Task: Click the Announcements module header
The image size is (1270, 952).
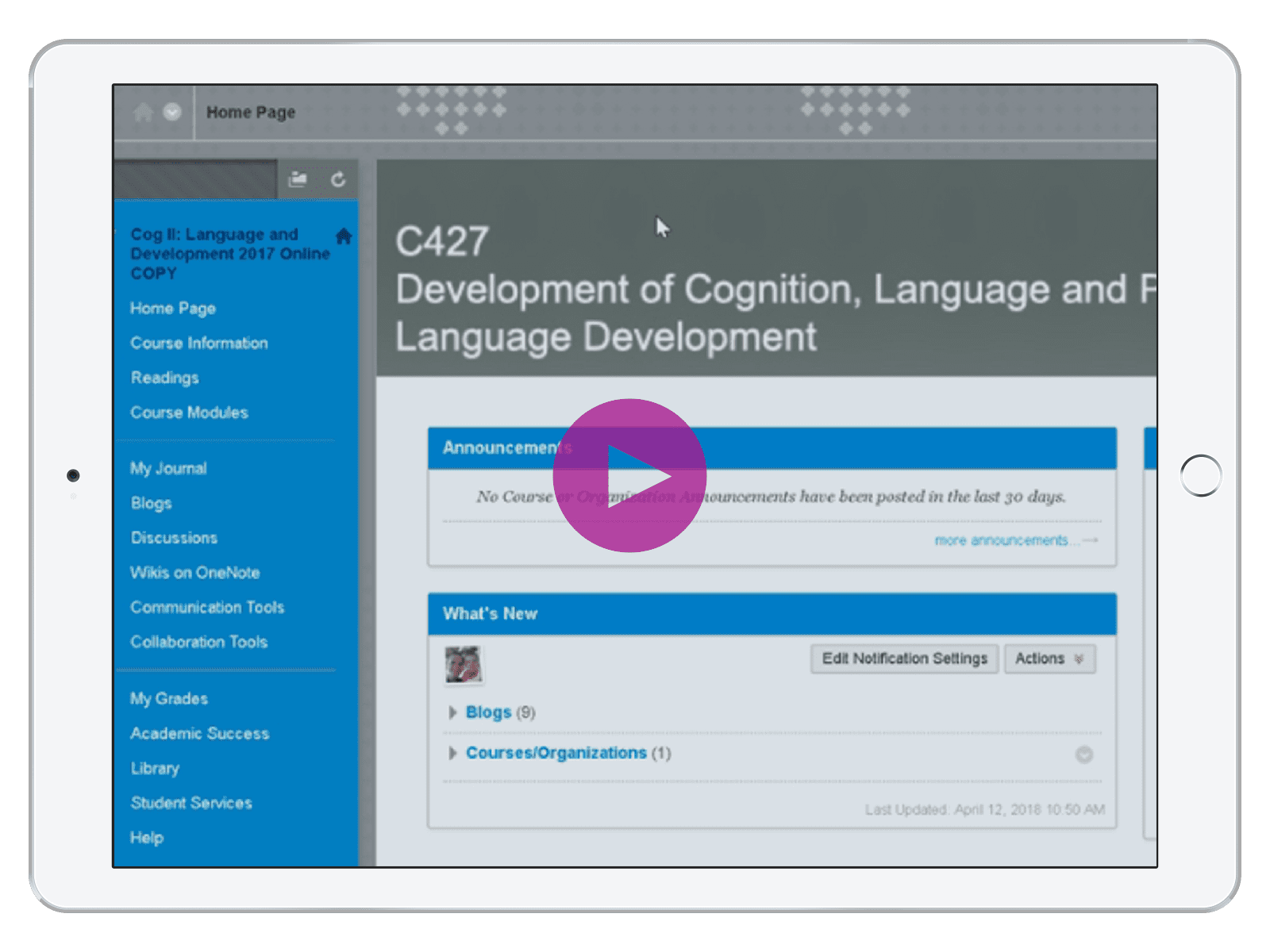Action: (772, 448)
